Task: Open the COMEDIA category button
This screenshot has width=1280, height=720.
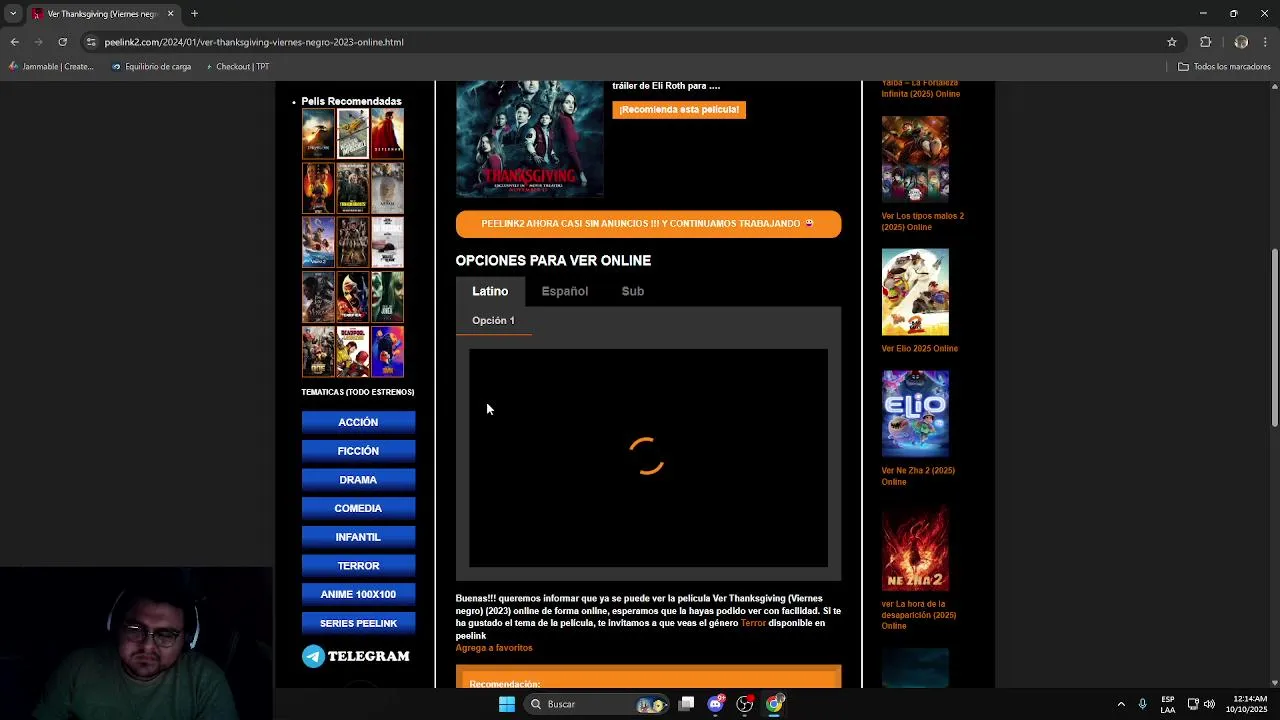Action: pos(358,508)
